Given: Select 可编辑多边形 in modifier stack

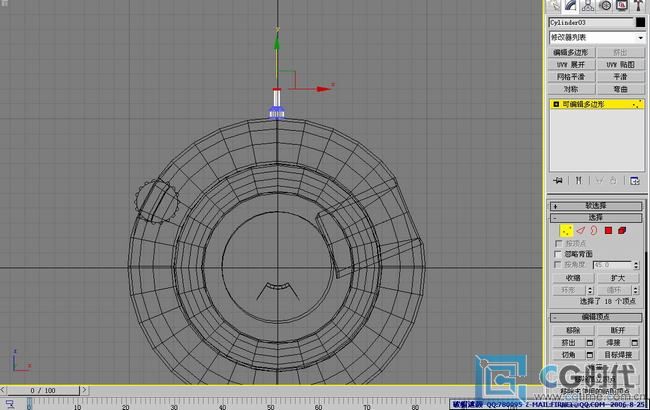Looking at the screenshot, I should tap(597, 104).
